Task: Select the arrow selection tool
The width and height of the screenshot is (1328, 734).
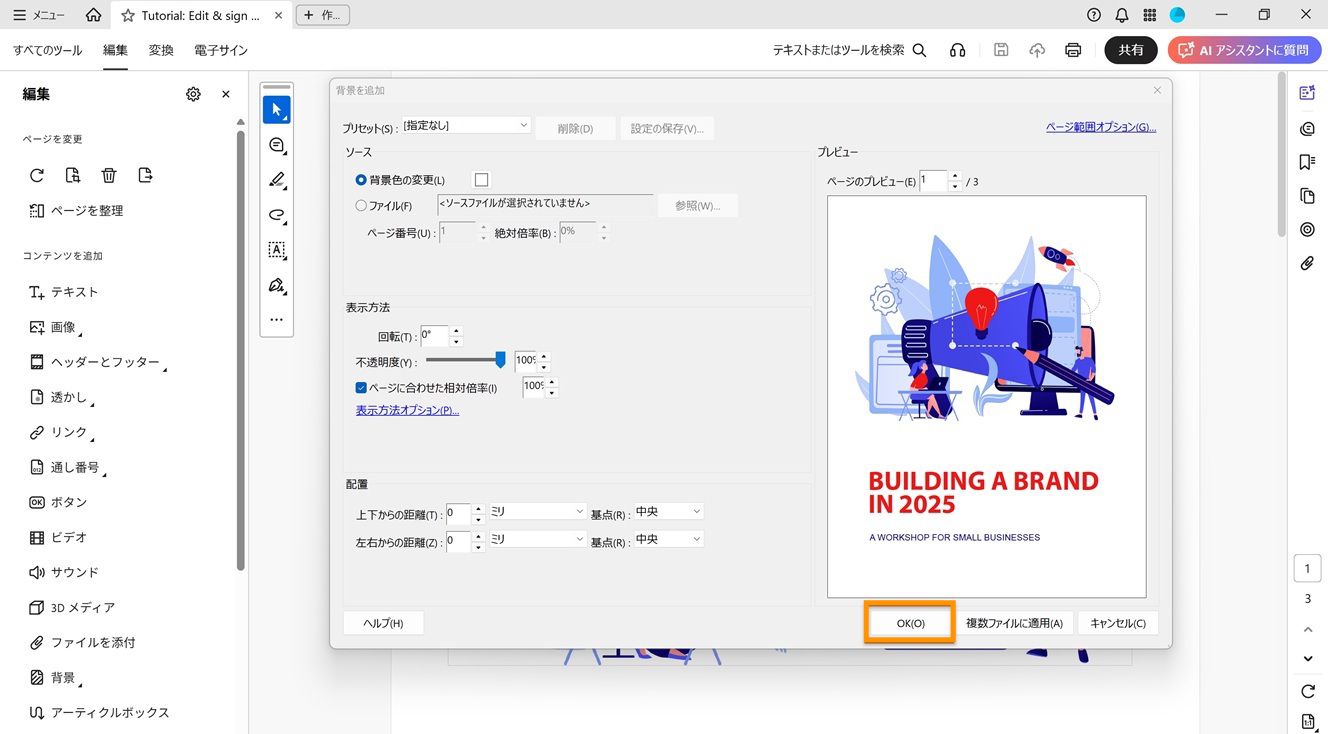Action: tap(277, 109)
